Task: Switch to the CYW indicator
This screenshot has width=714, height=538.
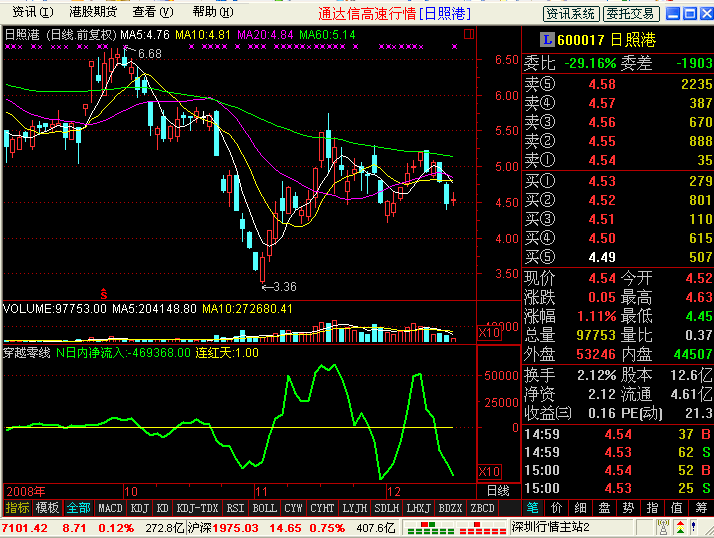Action: click(x=293, y=508)
